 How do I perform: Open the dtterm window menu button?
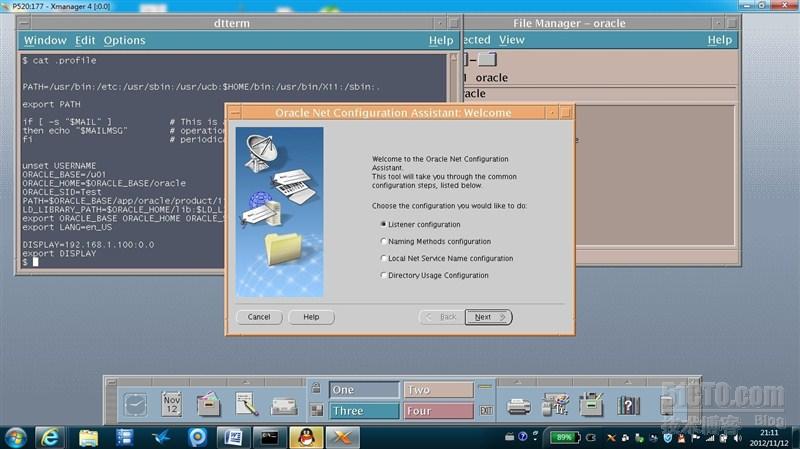tap(23, 23)
